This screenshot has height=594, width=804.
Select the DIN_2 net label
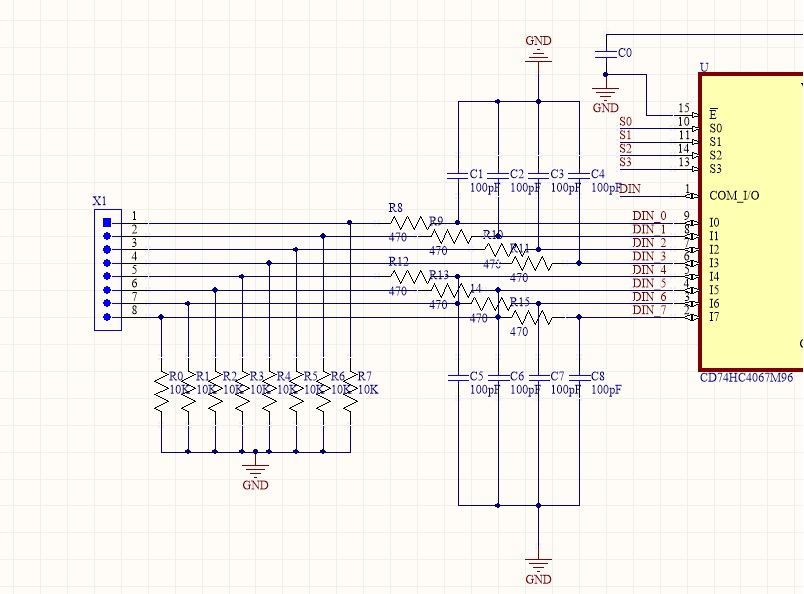(649, 243)
